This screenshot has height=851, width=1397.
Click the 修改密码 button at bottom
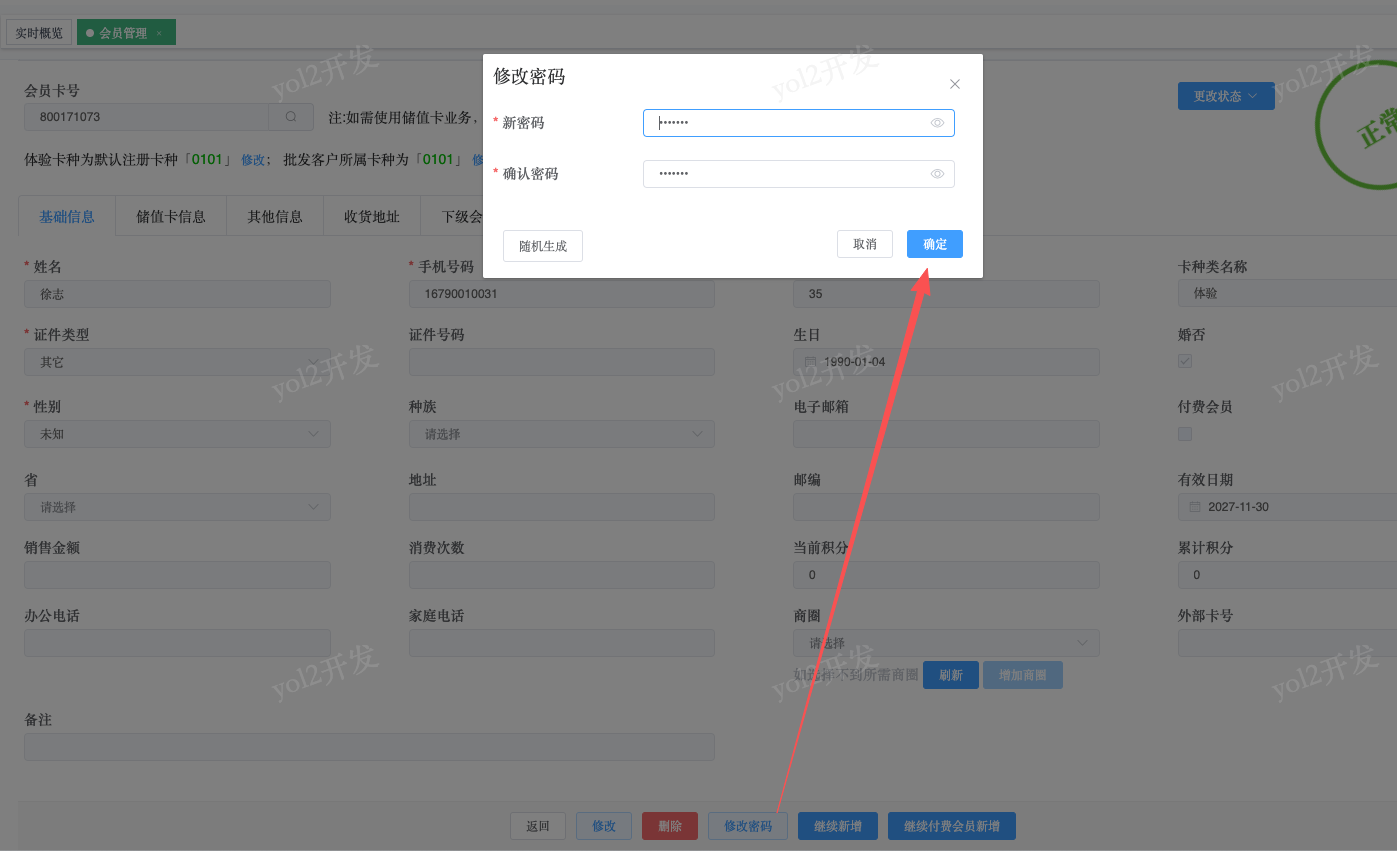pos(748,826)
